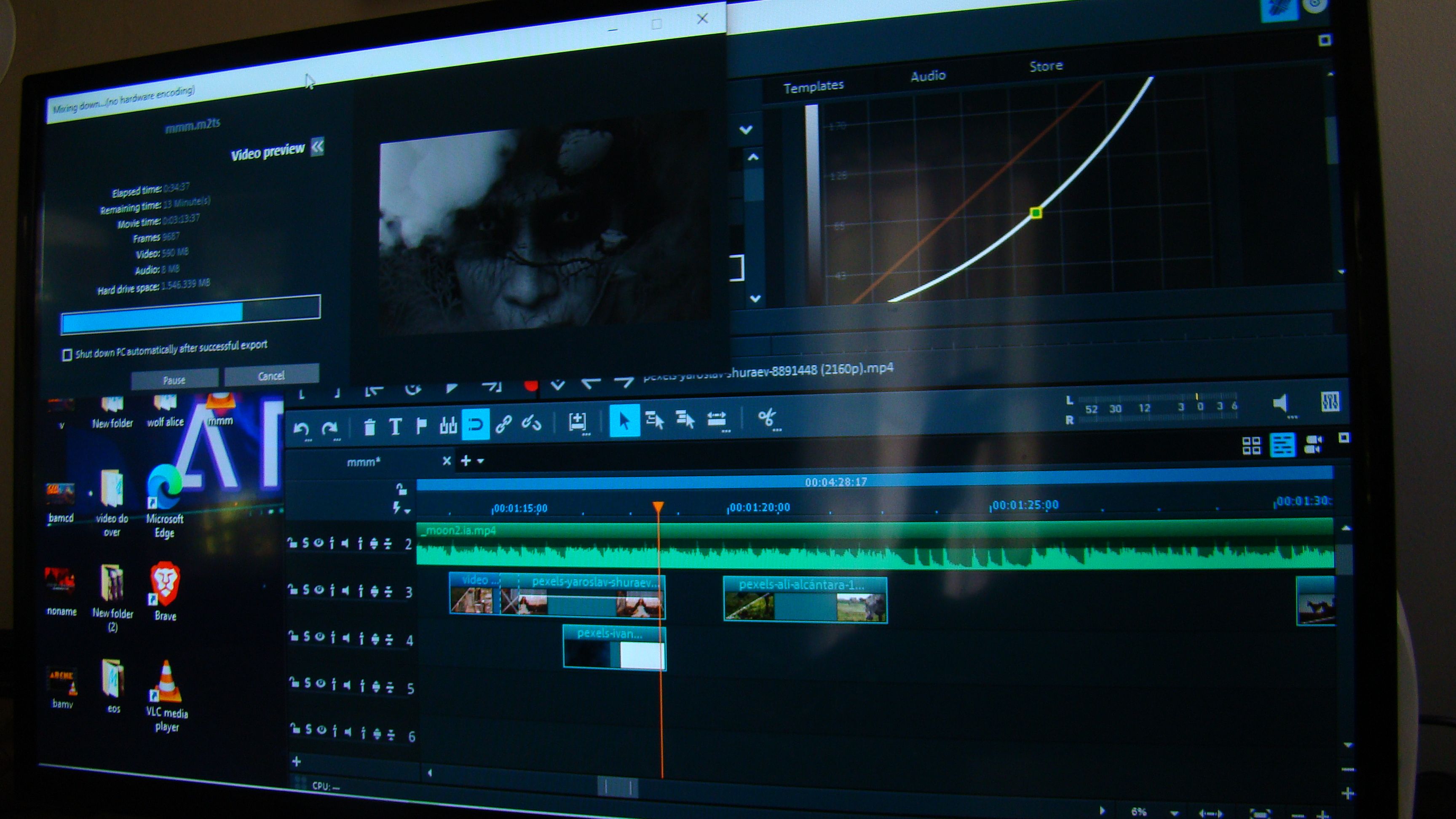Open the zoom percentage dropdown arrow

pyautogui.click(x=1174, y=813)
